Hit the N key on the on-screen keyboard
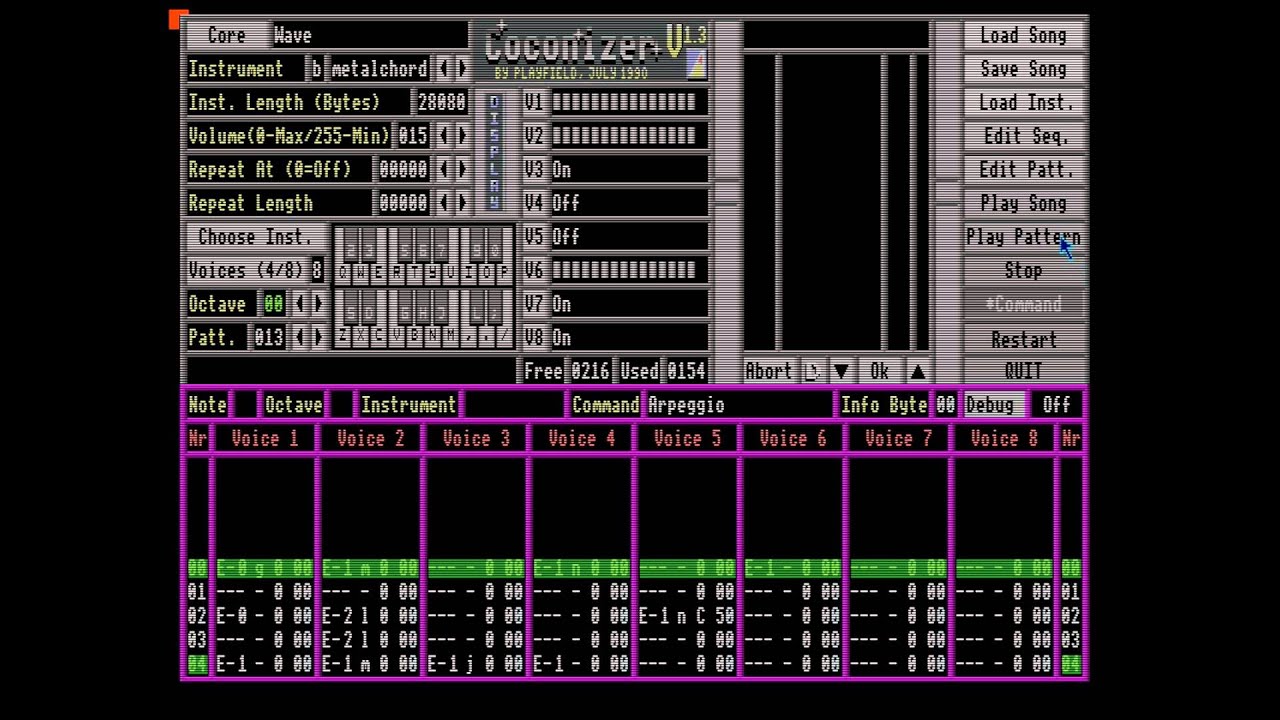Image resolution: width=1280 pixels, height=720 pixels. pos(433,337)
